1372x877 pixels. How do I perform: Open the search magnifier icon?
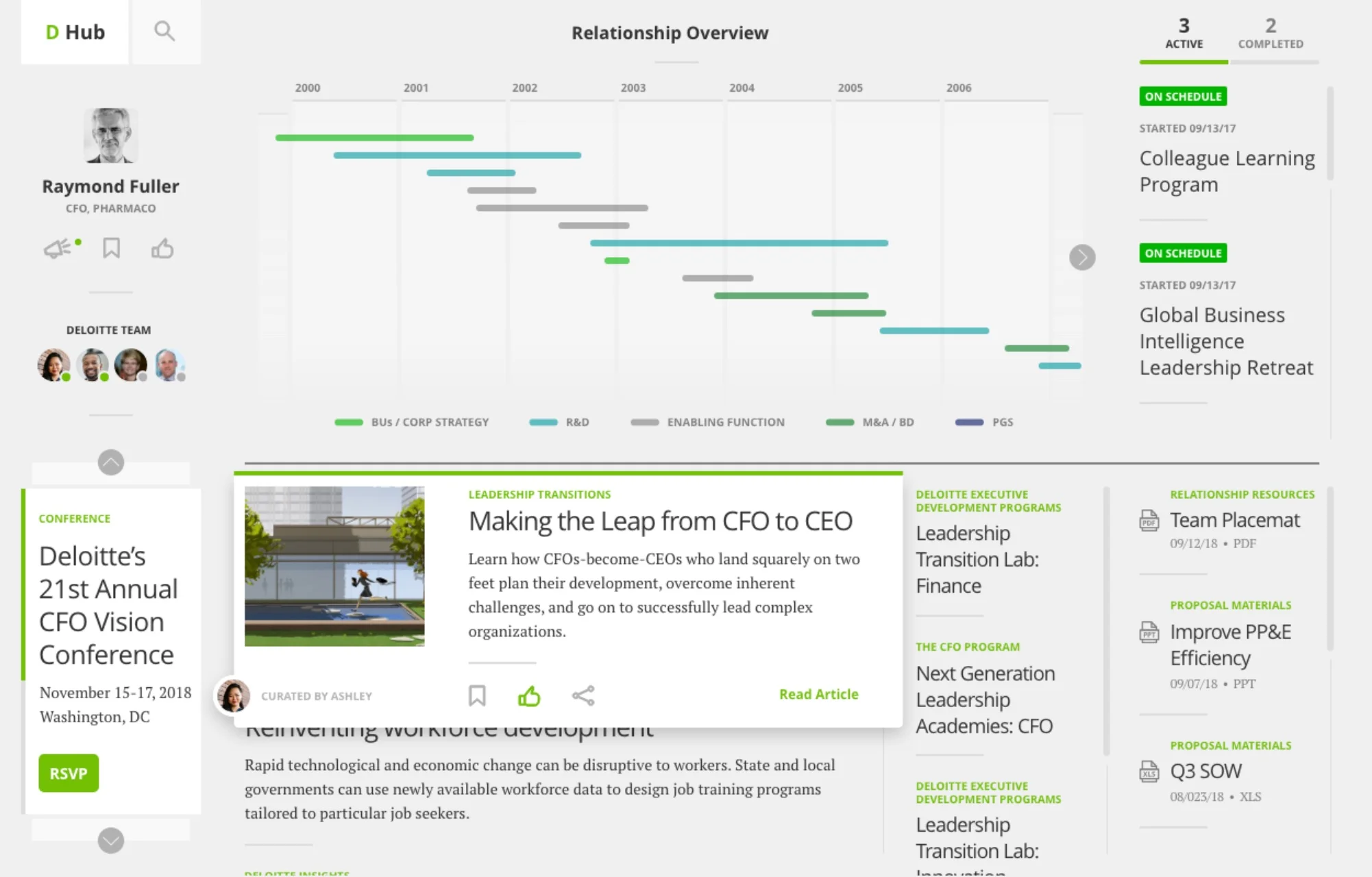click(x=164, y=32)
